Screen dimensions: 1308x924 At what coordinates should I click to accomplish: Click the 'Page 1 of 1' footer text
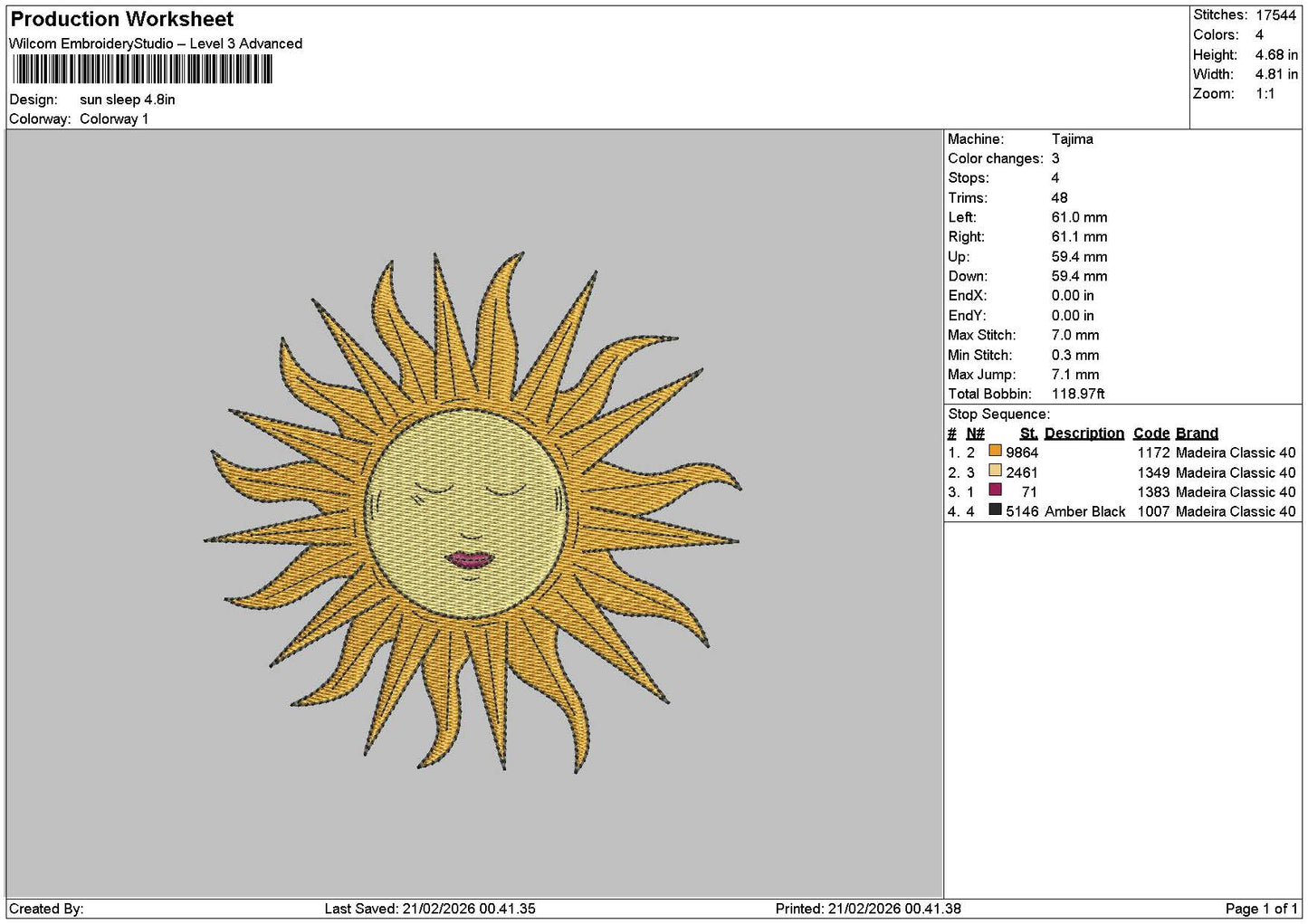click(1261, 909)
